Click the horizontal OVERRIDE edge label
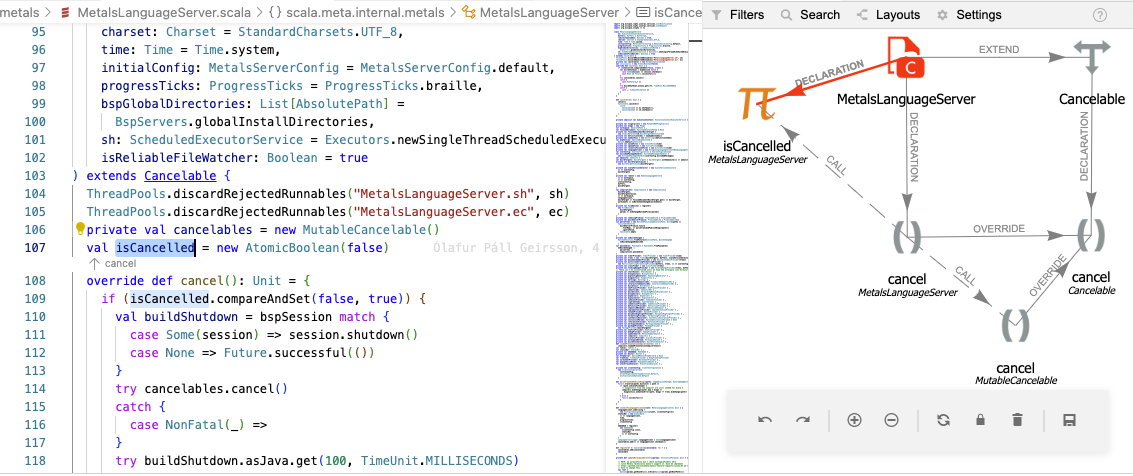Screen dimensions: 1133x476 click(x=999, y=228)
